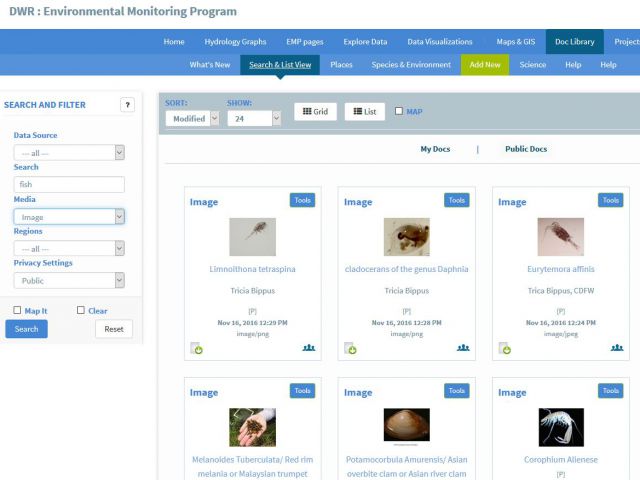Switch to Grid view
640x480 pixels.
315,112
